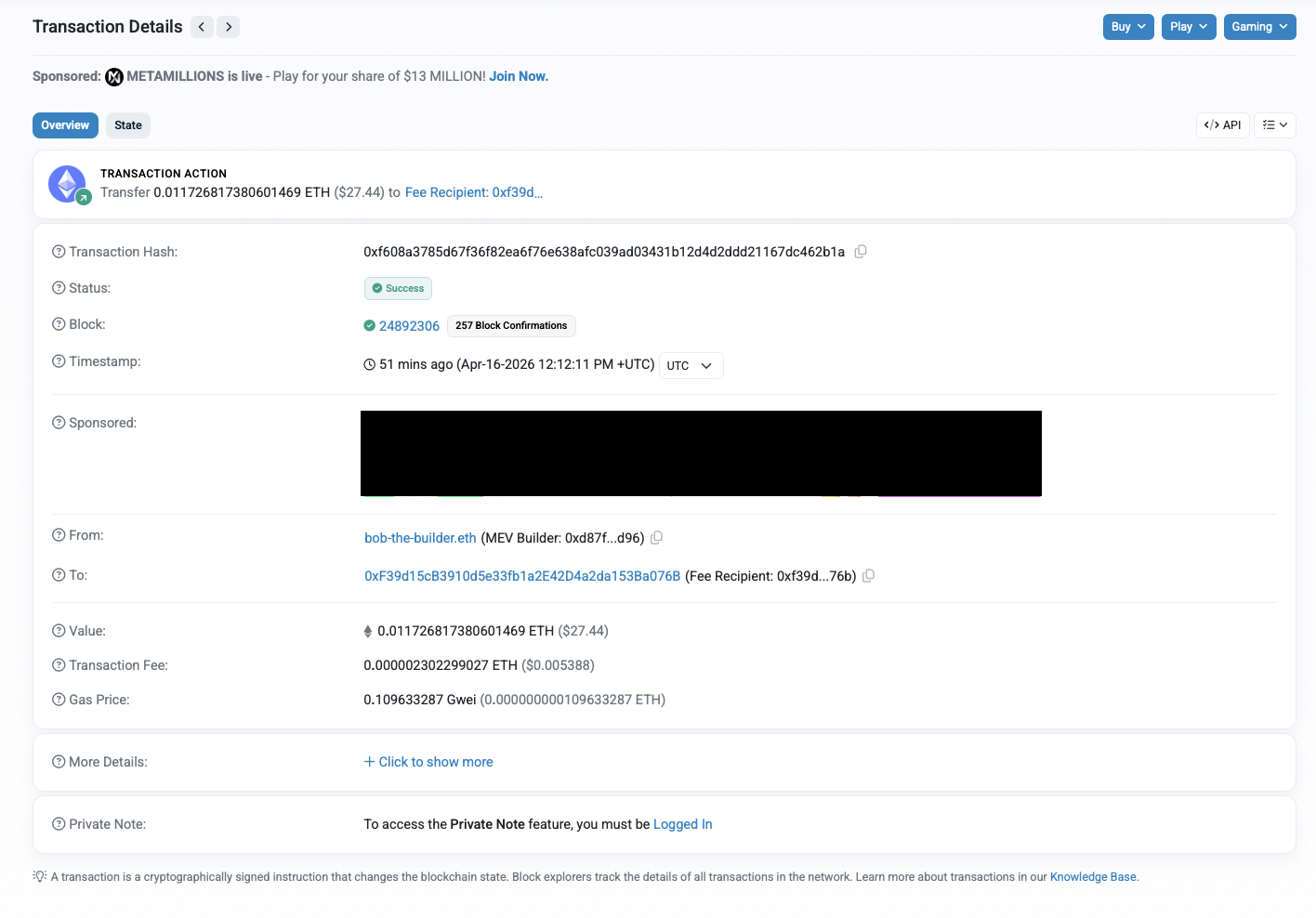The height and width of the screenshot is (918, 1316).
Task: Open the Gaming dropdown
Action: coord(1259,27)
